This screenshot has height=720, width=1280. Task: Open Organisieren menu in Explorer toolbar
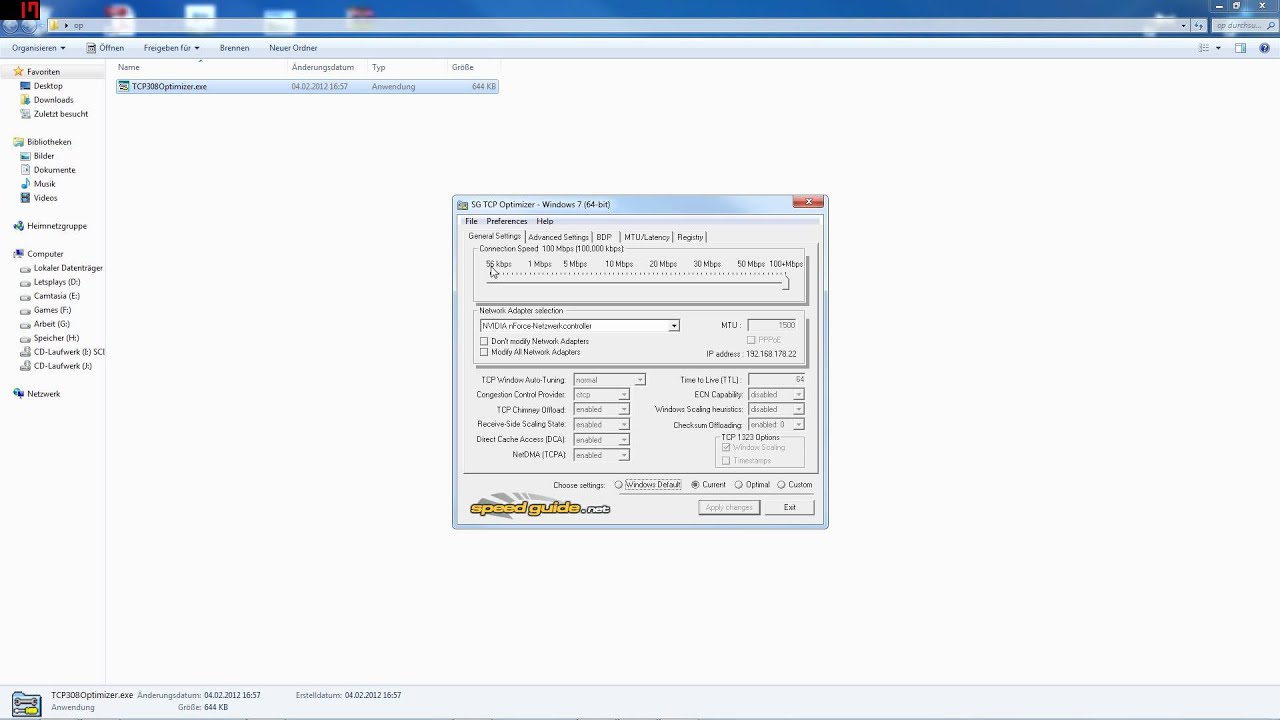click(x=38, y=48)
